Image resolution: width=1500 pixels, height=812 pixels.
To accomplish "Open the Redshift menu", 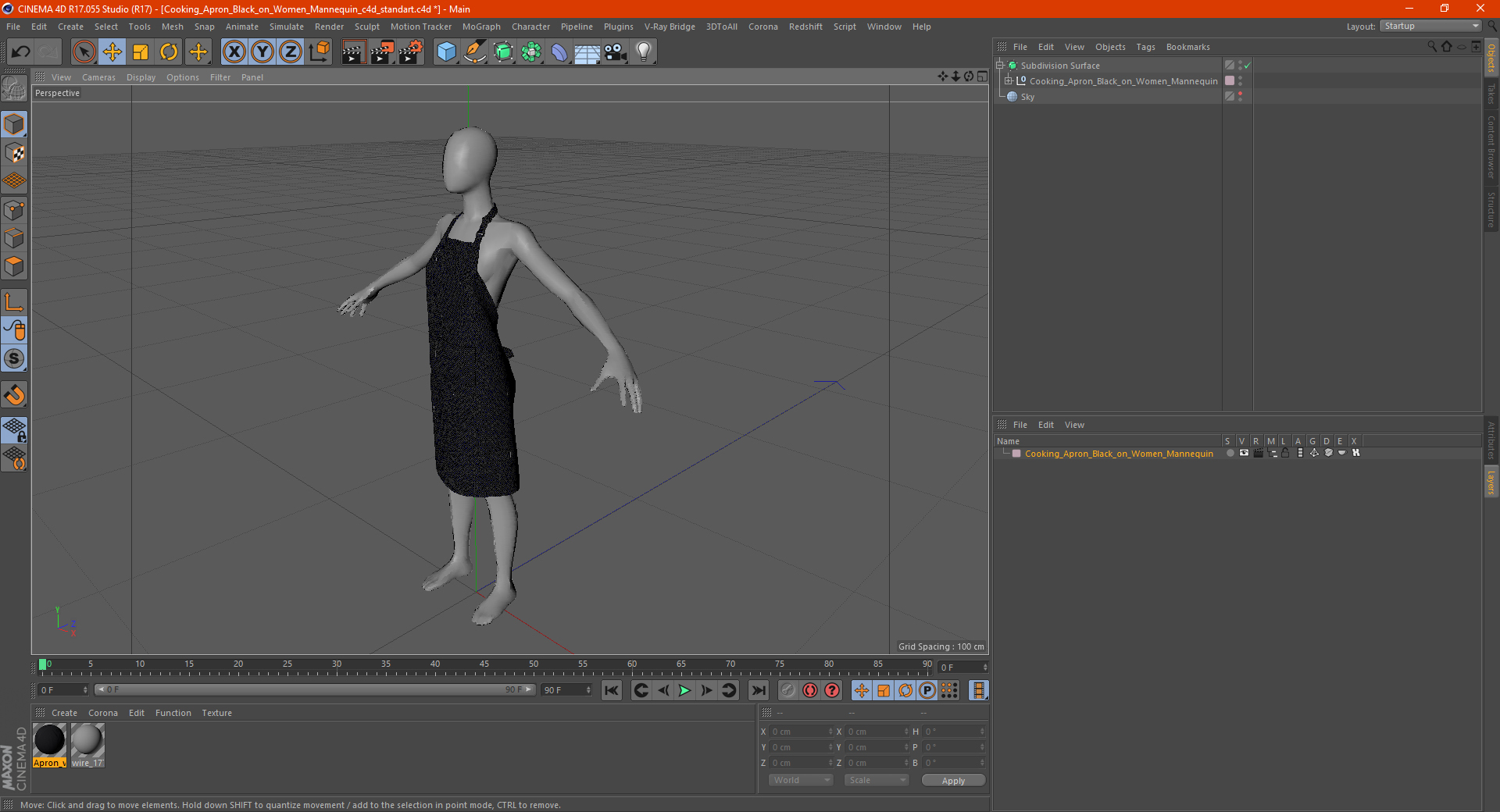I will [x=805, y=27].
